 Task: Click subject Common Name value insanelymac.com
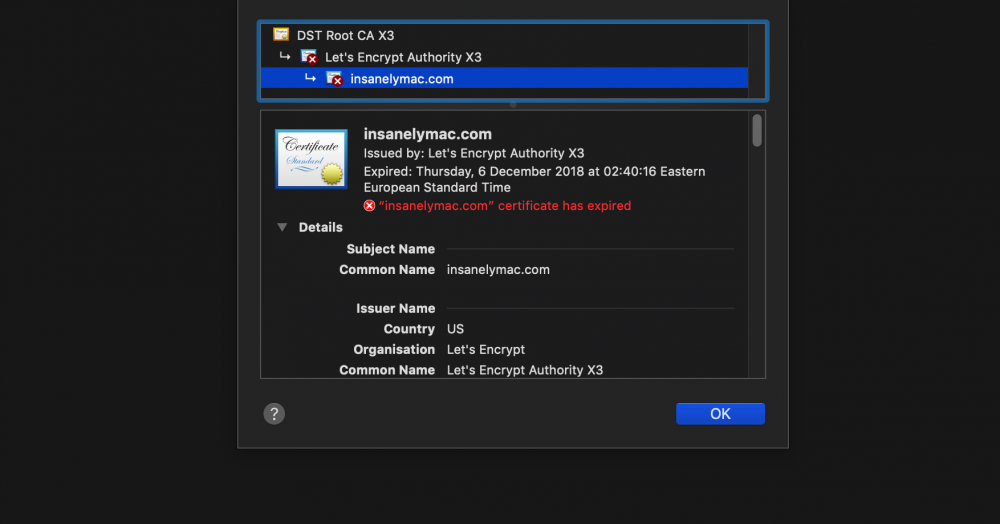pyautogui.click(x=498, y=270)
